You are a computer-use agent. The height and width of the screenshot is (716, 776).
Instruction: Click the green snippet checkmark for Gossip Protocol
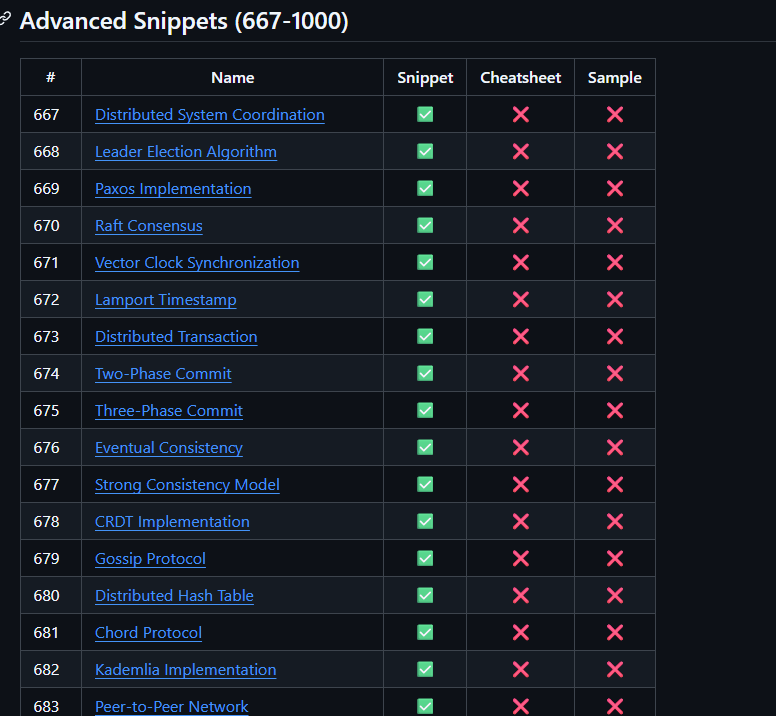[425, 558]
